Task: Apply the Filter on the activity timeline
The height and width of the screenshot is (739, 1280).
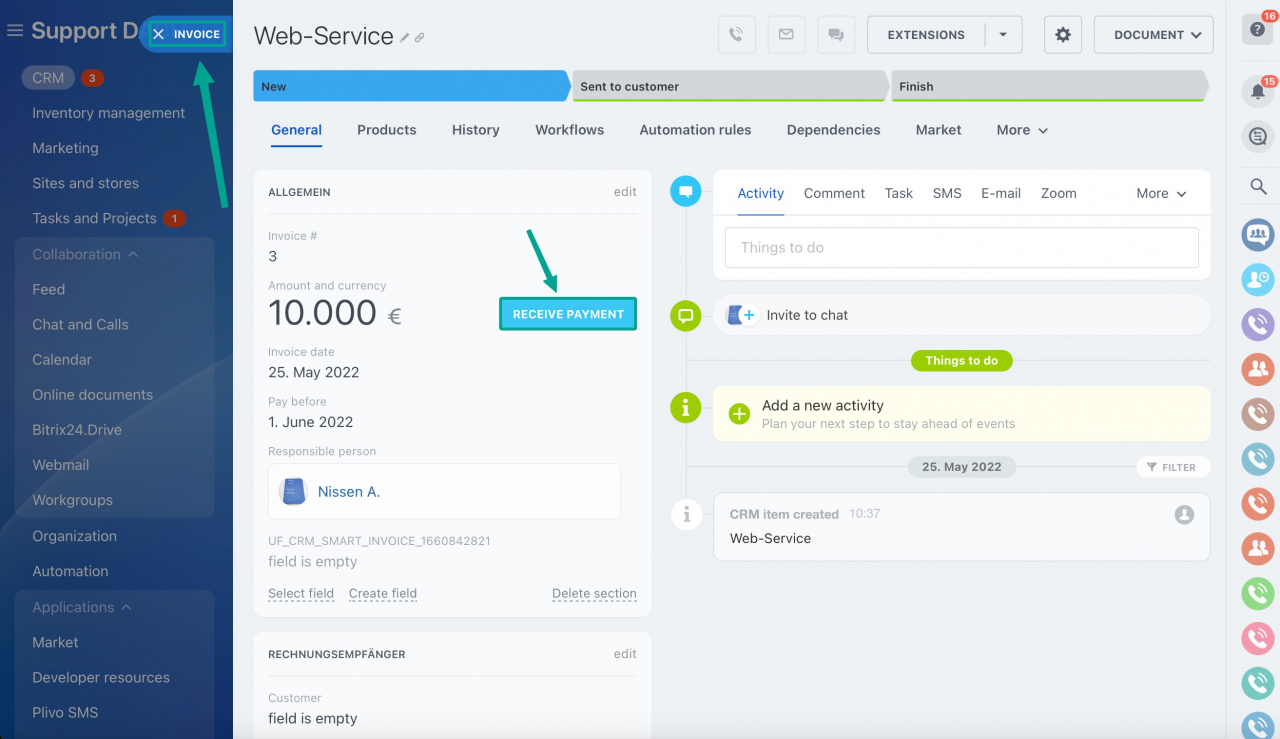Action: point(1172,467)
